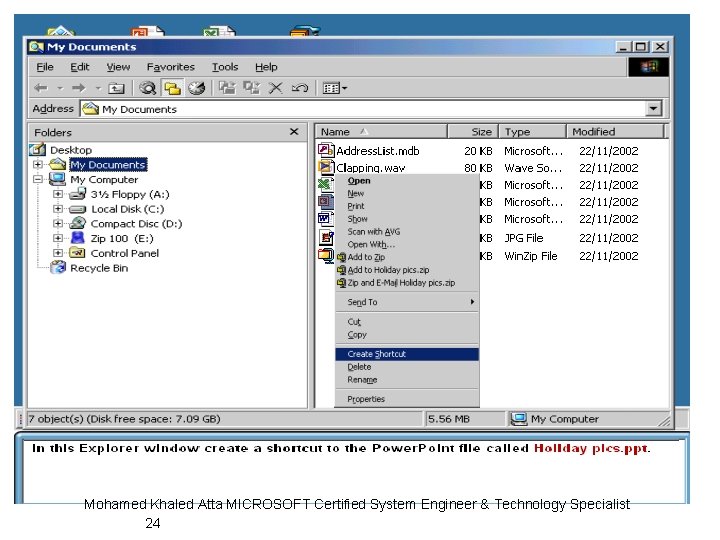Choose Scan with AVG in context menu

click(407, 231)
